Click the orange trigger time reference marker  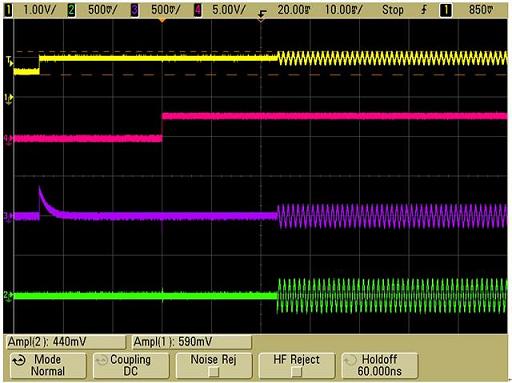162,21
